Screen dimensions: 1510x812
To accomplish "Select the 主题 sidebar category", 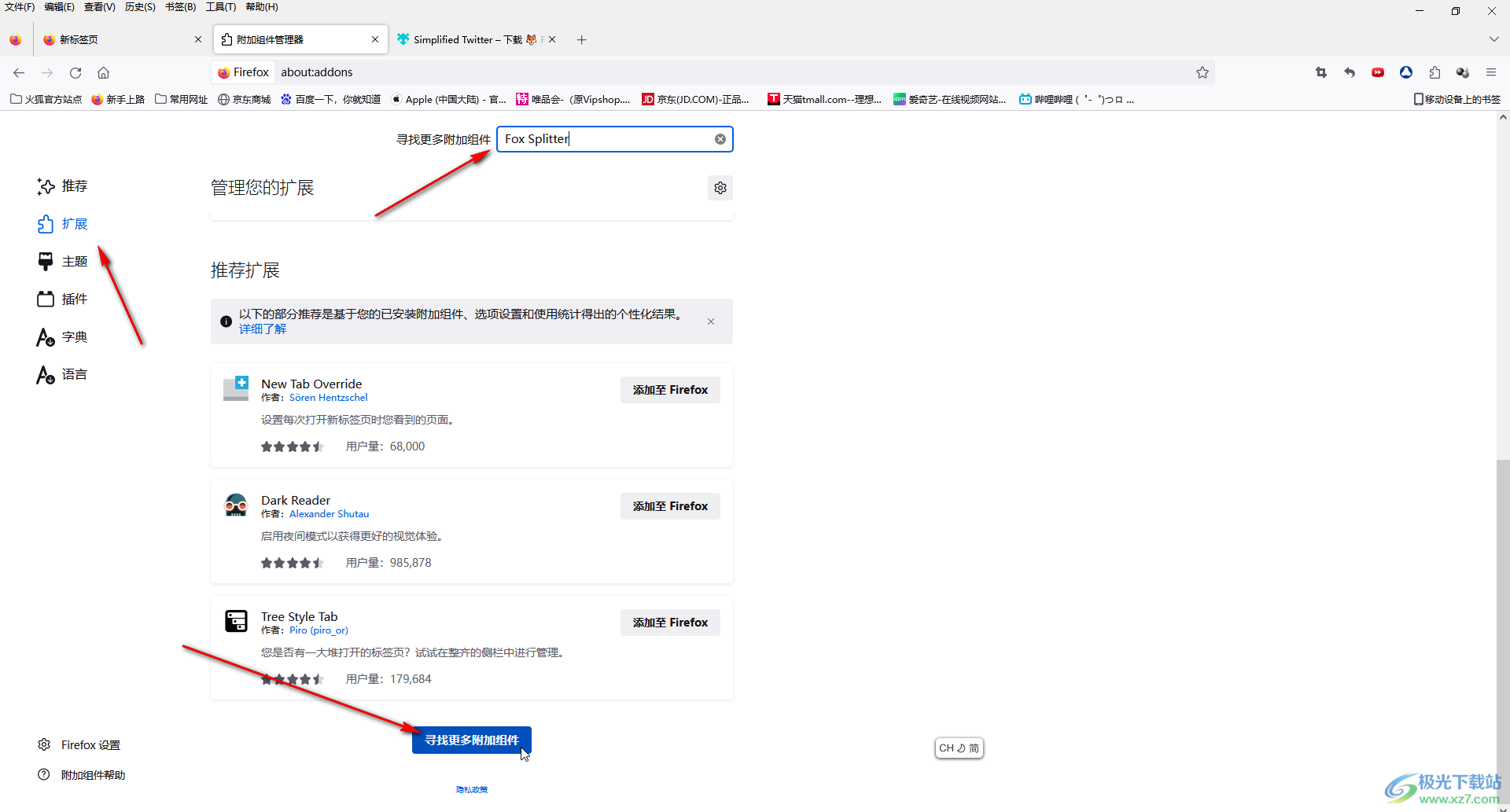I will [62, 262].
